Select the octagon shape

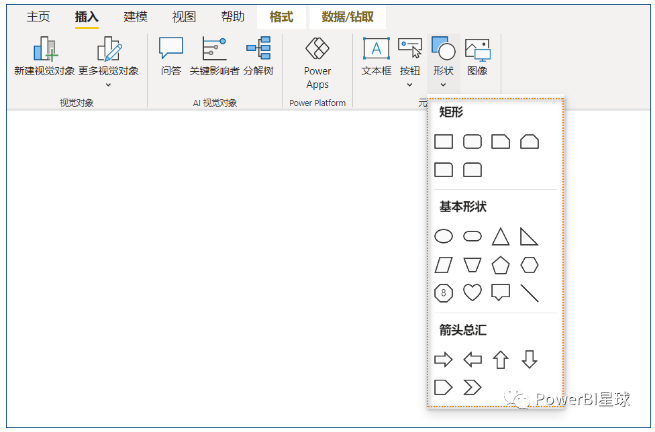pyautogui.click(x=444, y=293)
